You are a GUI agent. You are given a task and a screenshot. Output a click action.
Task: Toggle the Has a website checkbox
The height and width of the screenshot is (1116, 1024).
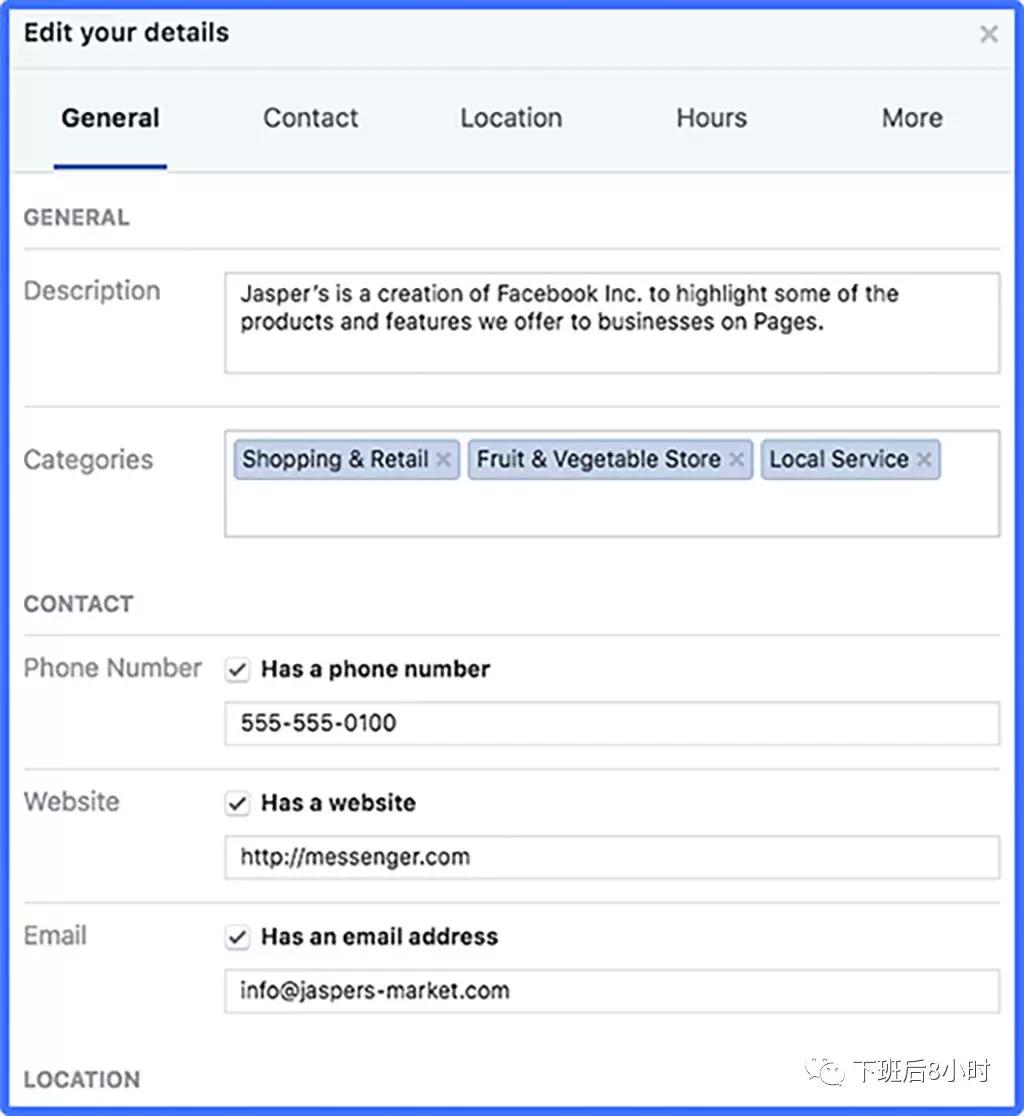coord(237,804)
